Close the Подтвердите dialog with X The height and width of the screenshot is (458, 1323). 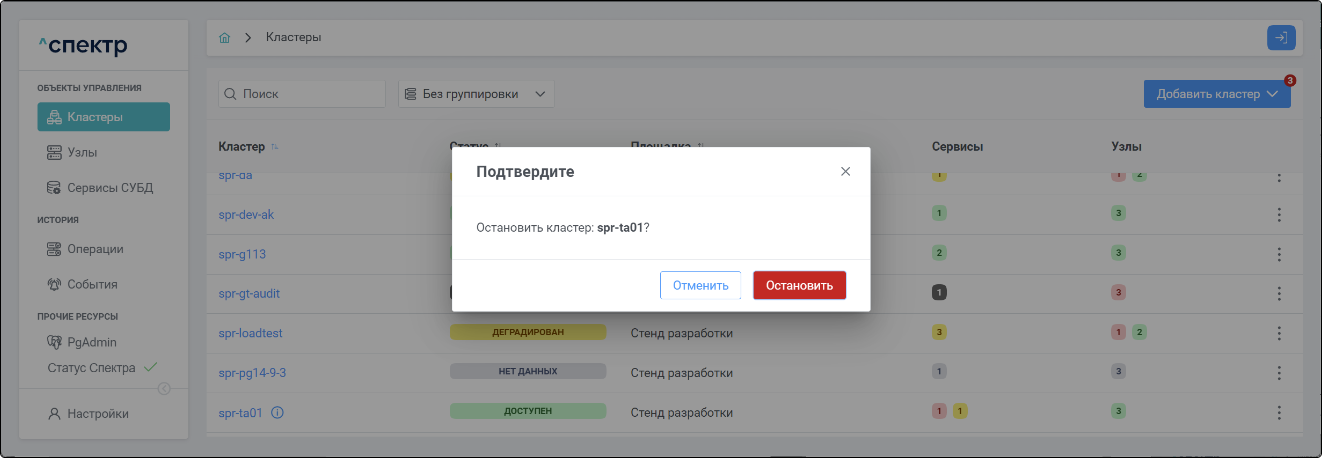(x=845, y=171)
